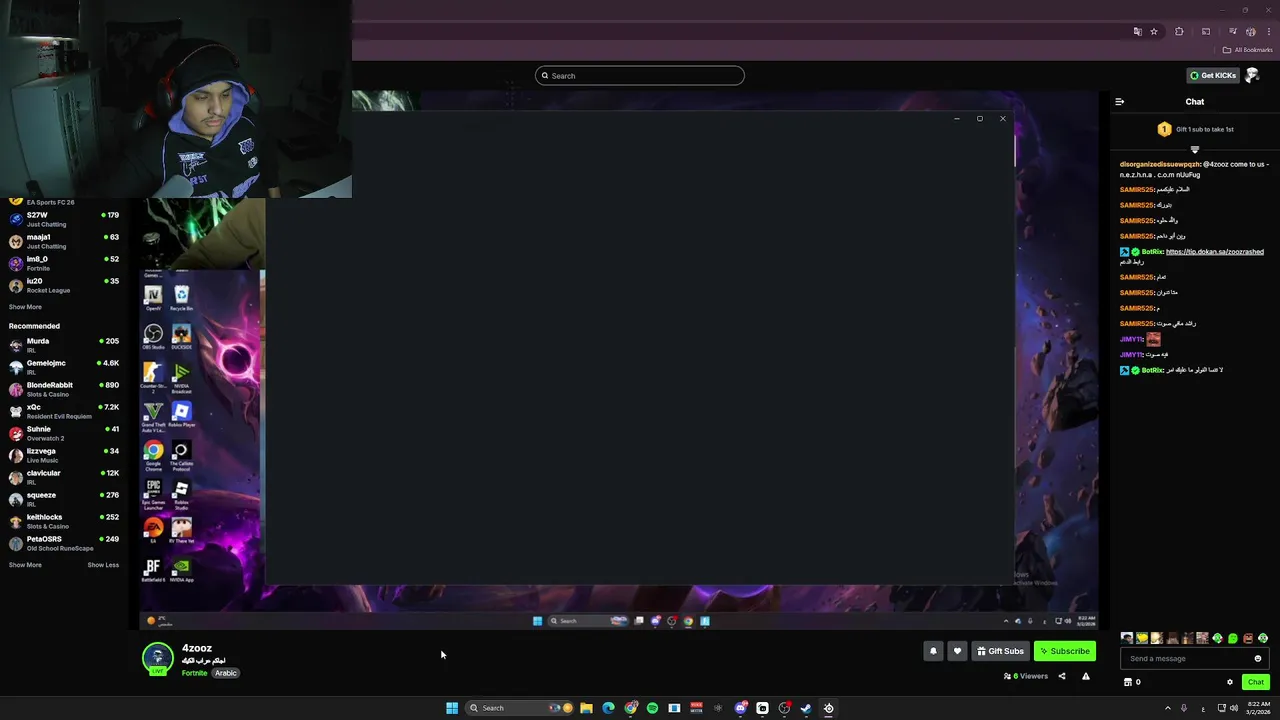Expand followed channels with Show More

pyautogui.click(x=25, y=307)
